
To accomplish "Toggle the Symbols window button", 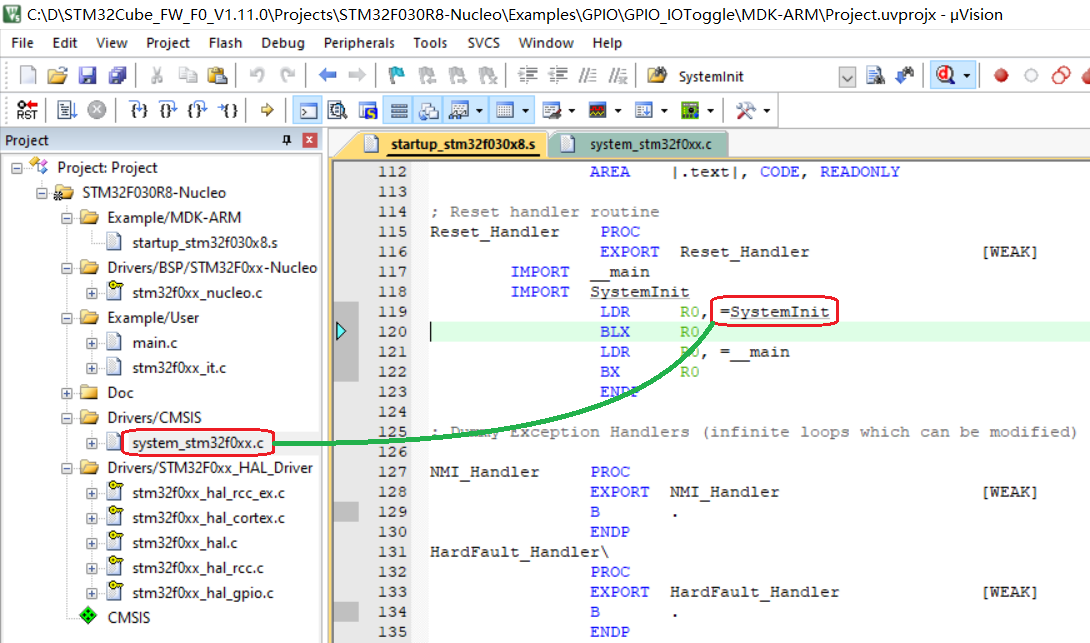I will (x=368, y=110).
